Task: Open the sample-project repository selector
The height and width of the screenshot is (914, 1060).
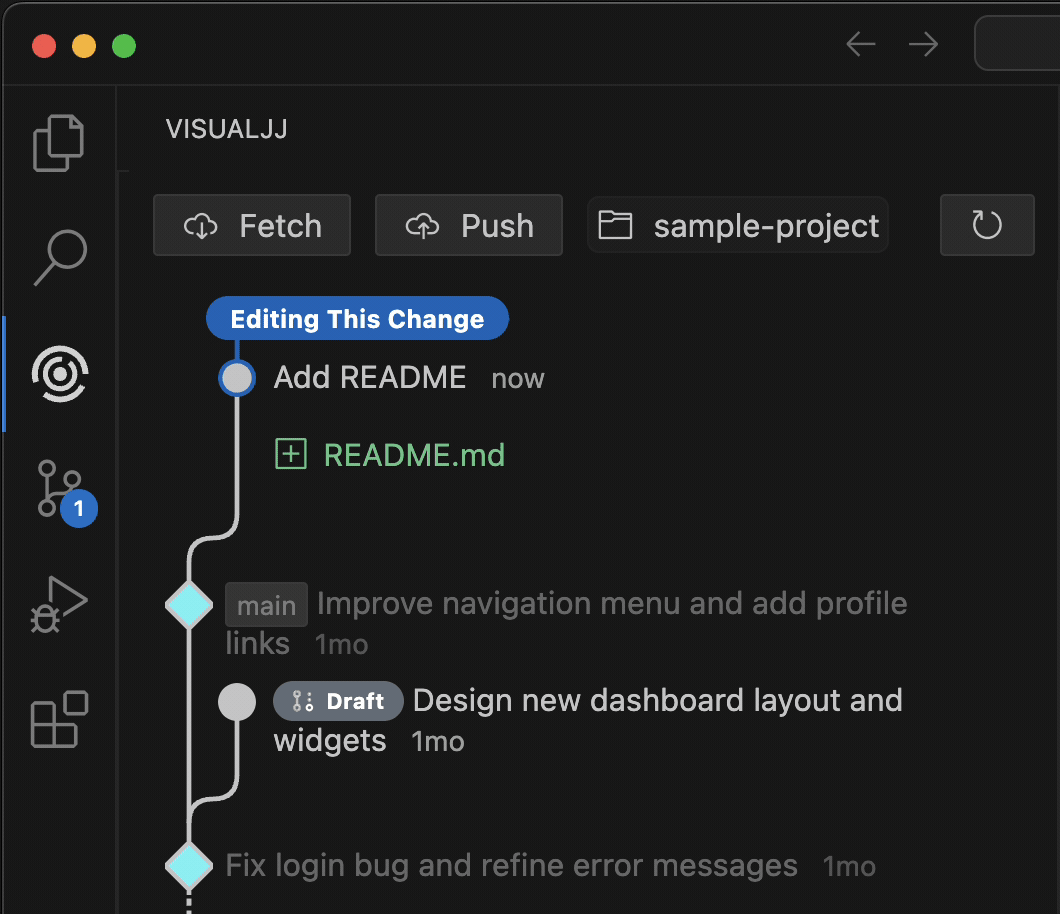Action: tap(738, 225)
